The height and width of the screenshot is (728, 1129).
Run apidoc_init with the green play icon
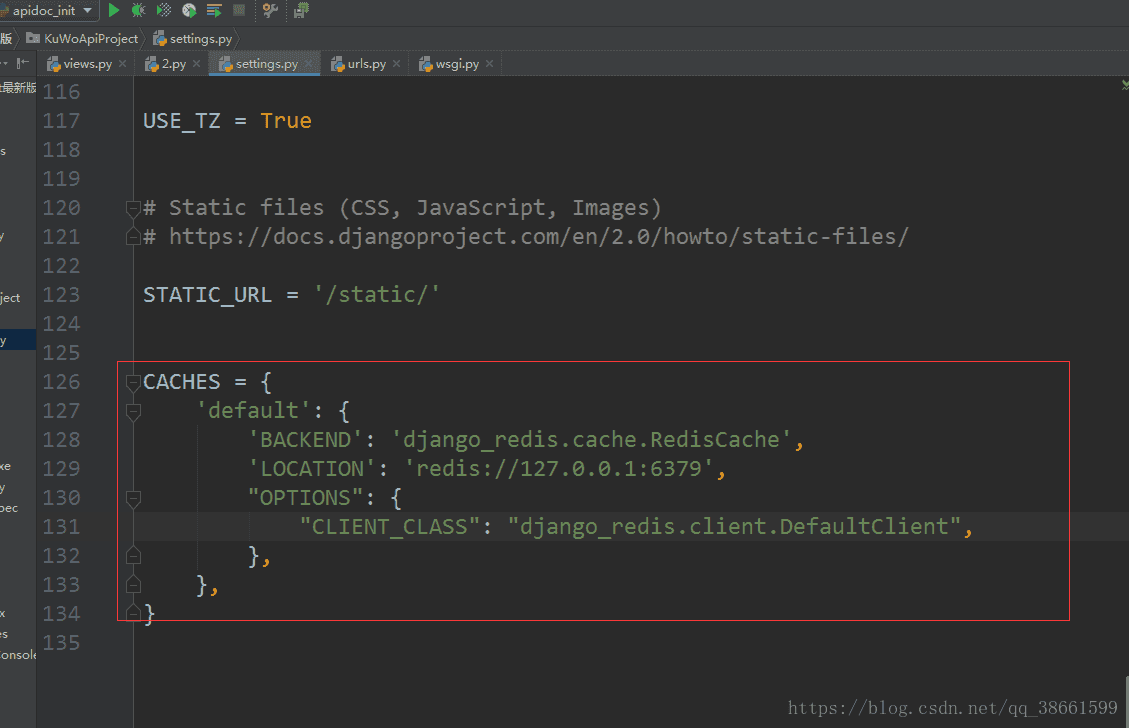pyautogui.click(x=113, y=10)
